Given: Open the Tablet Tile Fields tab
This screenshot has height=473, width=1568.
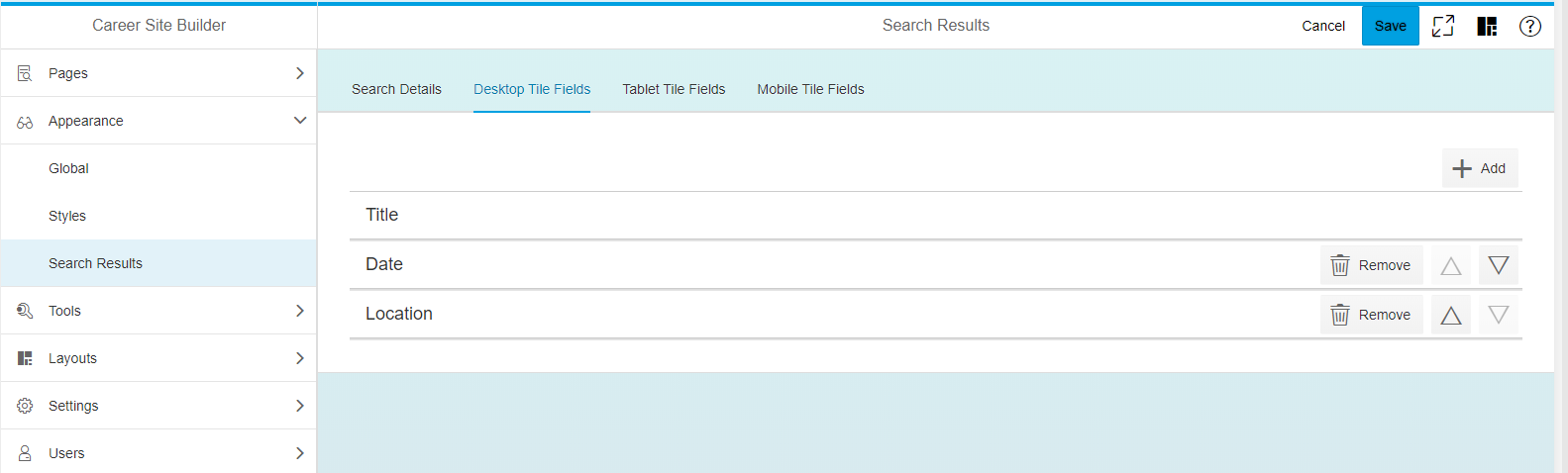Looking at the screenshot, I should coord(674,89).
